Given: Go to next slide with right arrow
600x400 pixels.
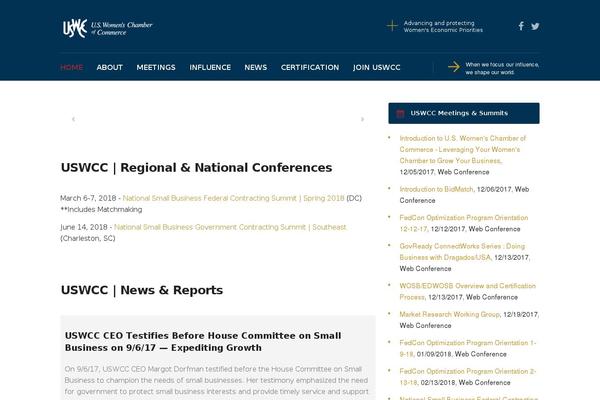Looking at the screenshot, I should click(362, 119).
